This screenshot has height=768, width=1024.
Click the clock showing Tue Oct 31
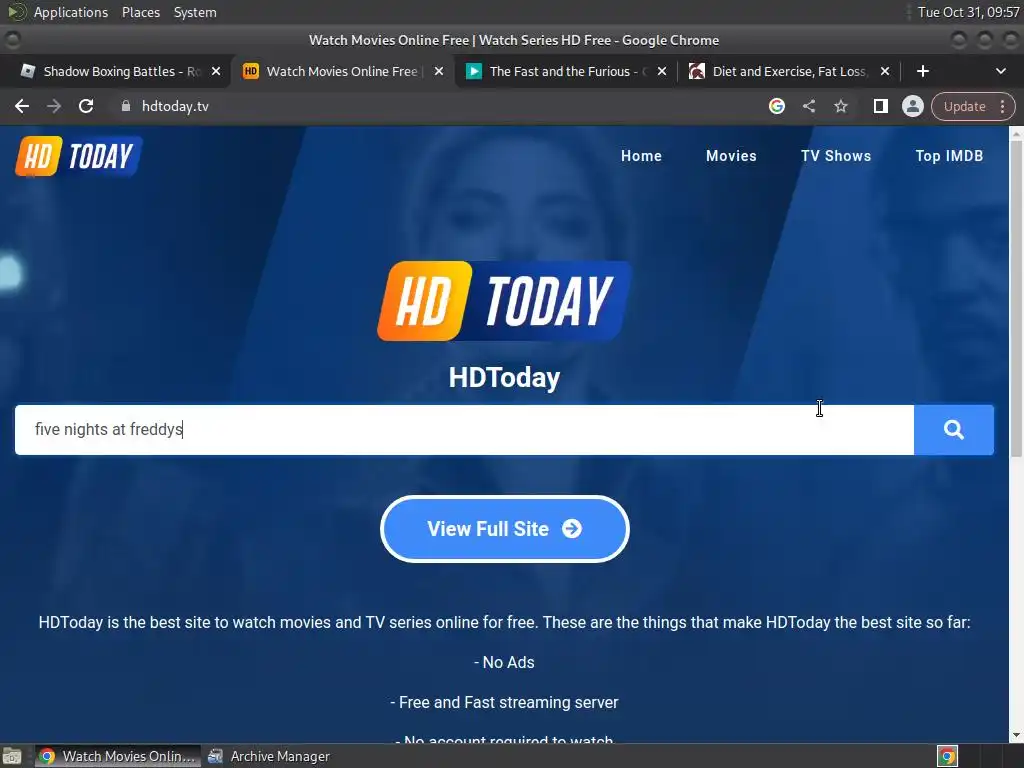click(x=968, y=12)
